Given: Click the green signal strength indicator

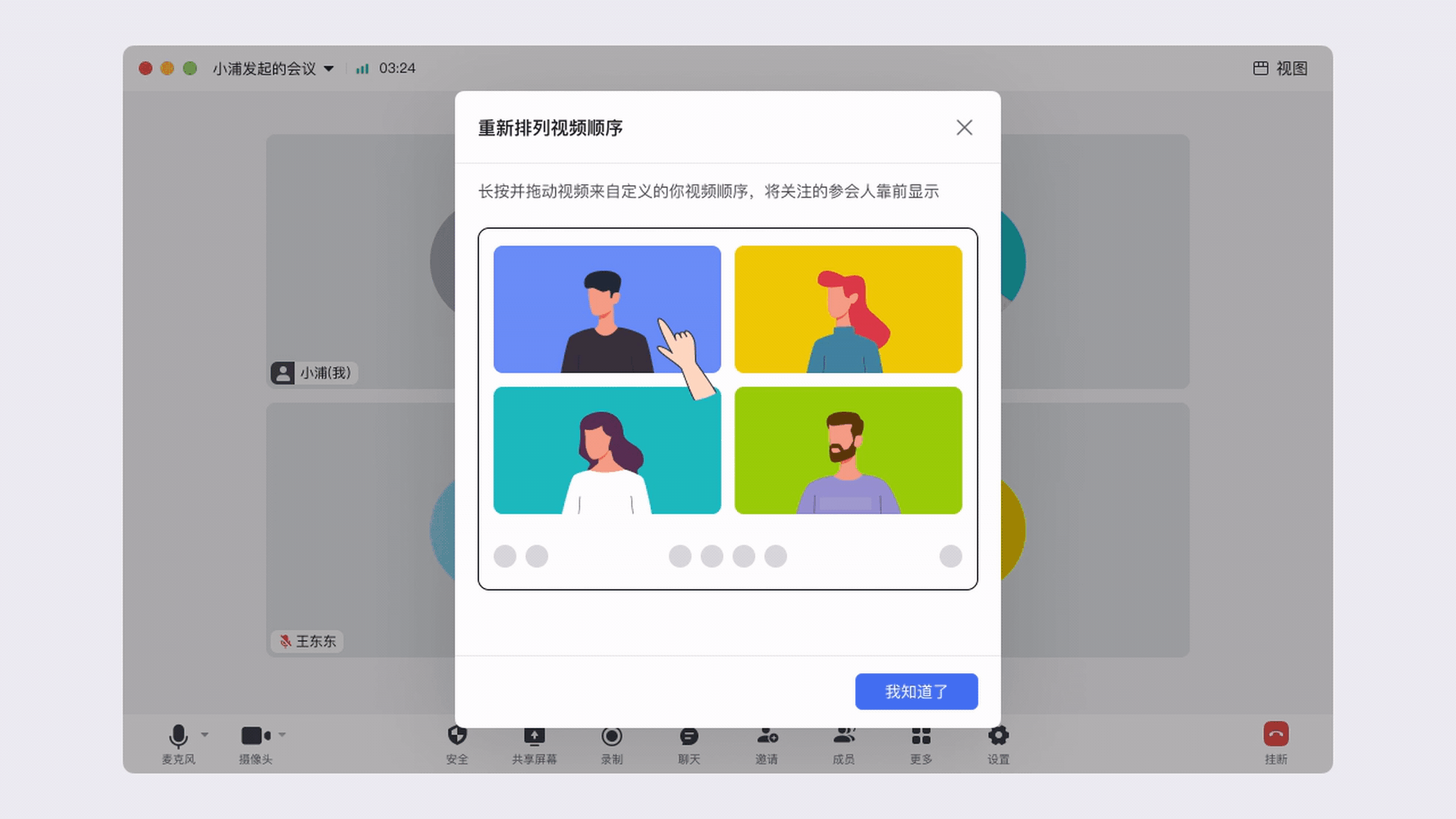Looking at the screenshot, I should [362, 68].
